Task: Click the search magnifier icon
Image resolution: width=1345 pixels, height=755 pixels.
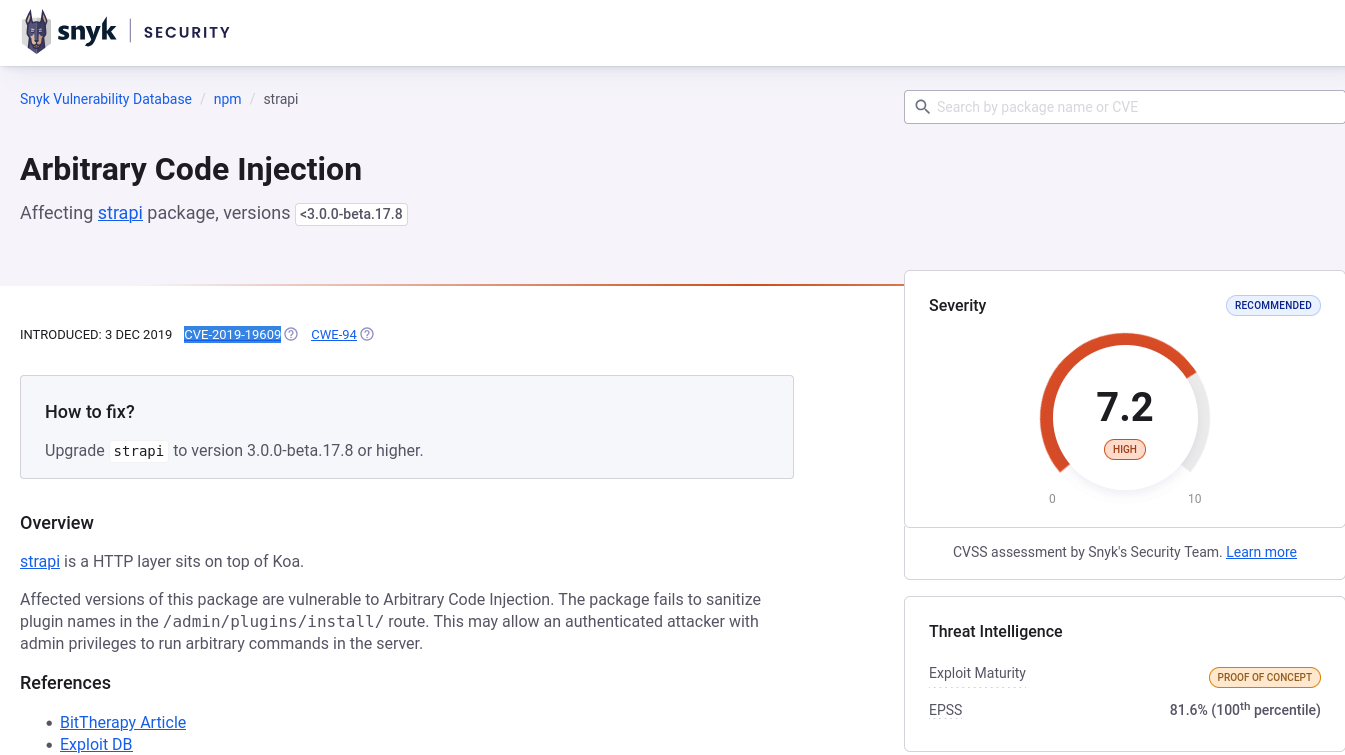Action: [x=922, y=107]
